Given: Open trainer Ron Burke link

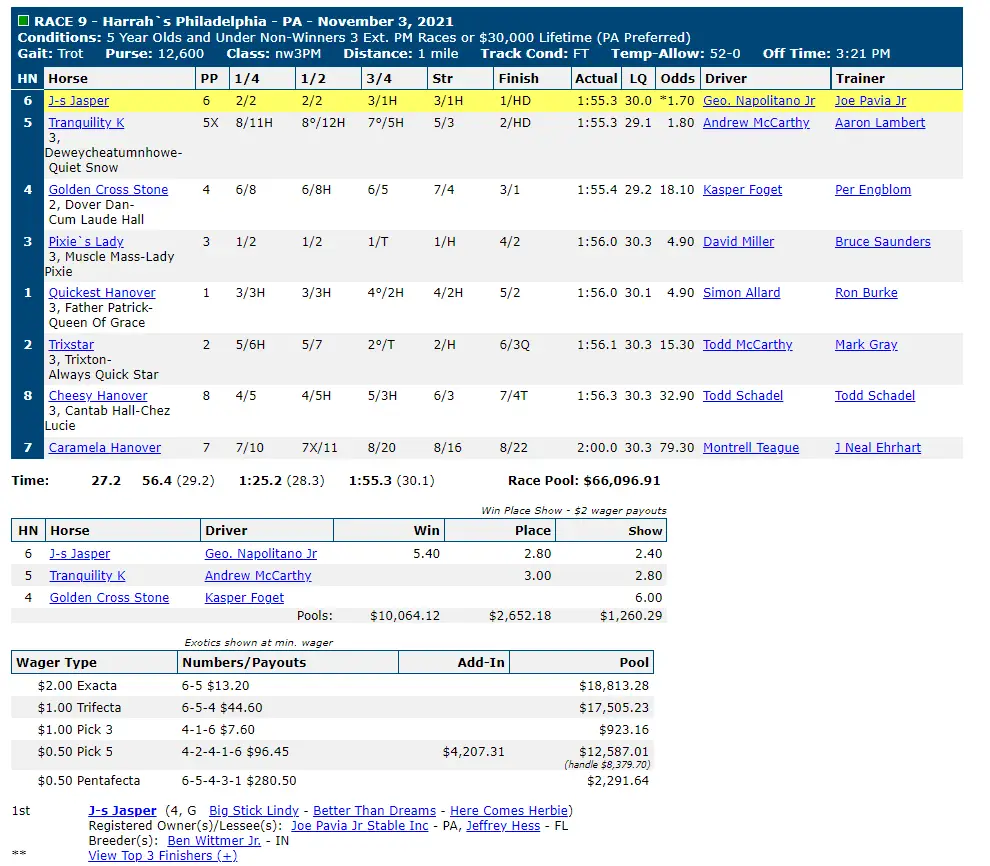Looking at the screenshot, I should (x=866, y=292).
